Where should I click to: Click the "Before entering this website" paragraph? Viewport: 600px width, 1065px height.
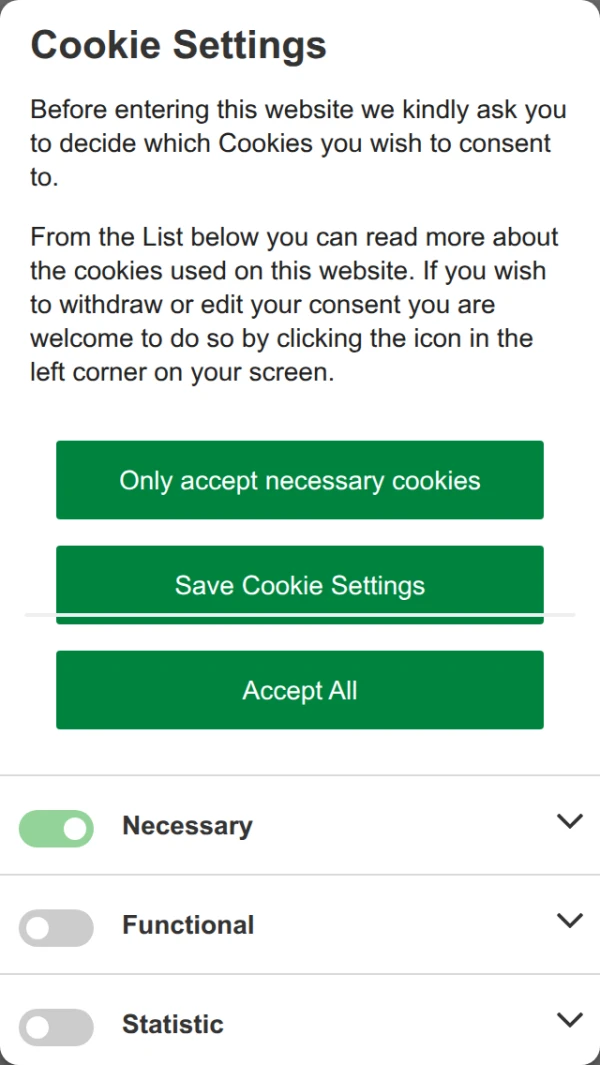[298, 143]
